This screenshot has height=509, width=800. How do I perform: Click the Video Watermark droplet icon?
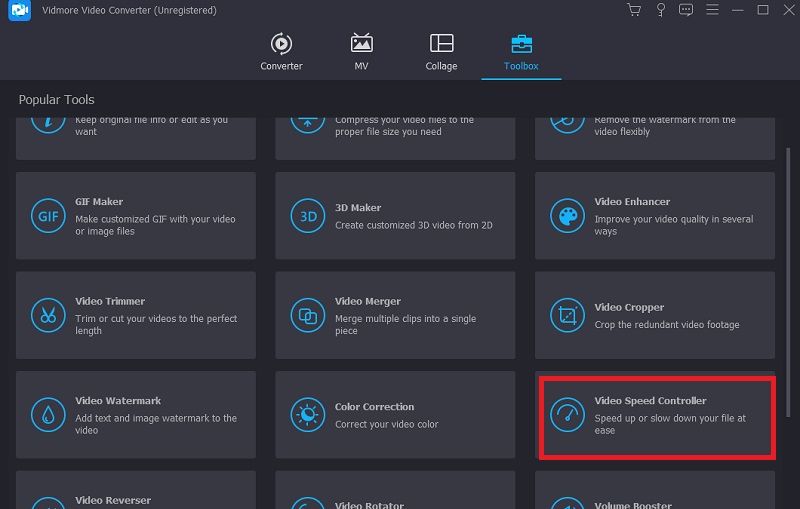click(48, 415)
